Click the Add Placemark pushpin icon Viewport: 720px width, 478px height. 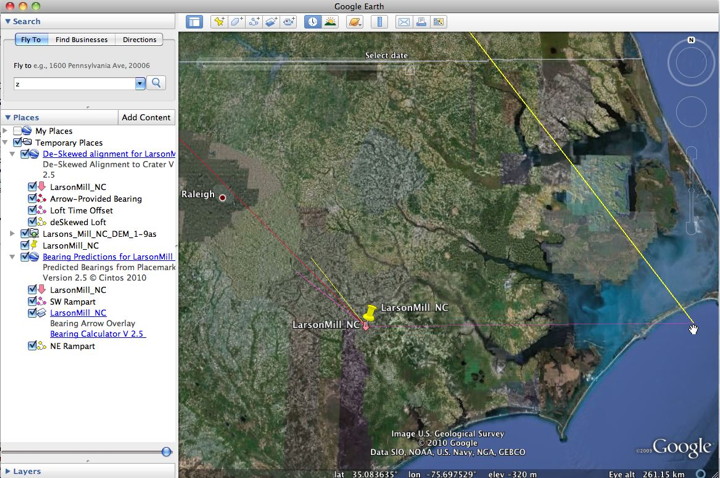point(219,21)
